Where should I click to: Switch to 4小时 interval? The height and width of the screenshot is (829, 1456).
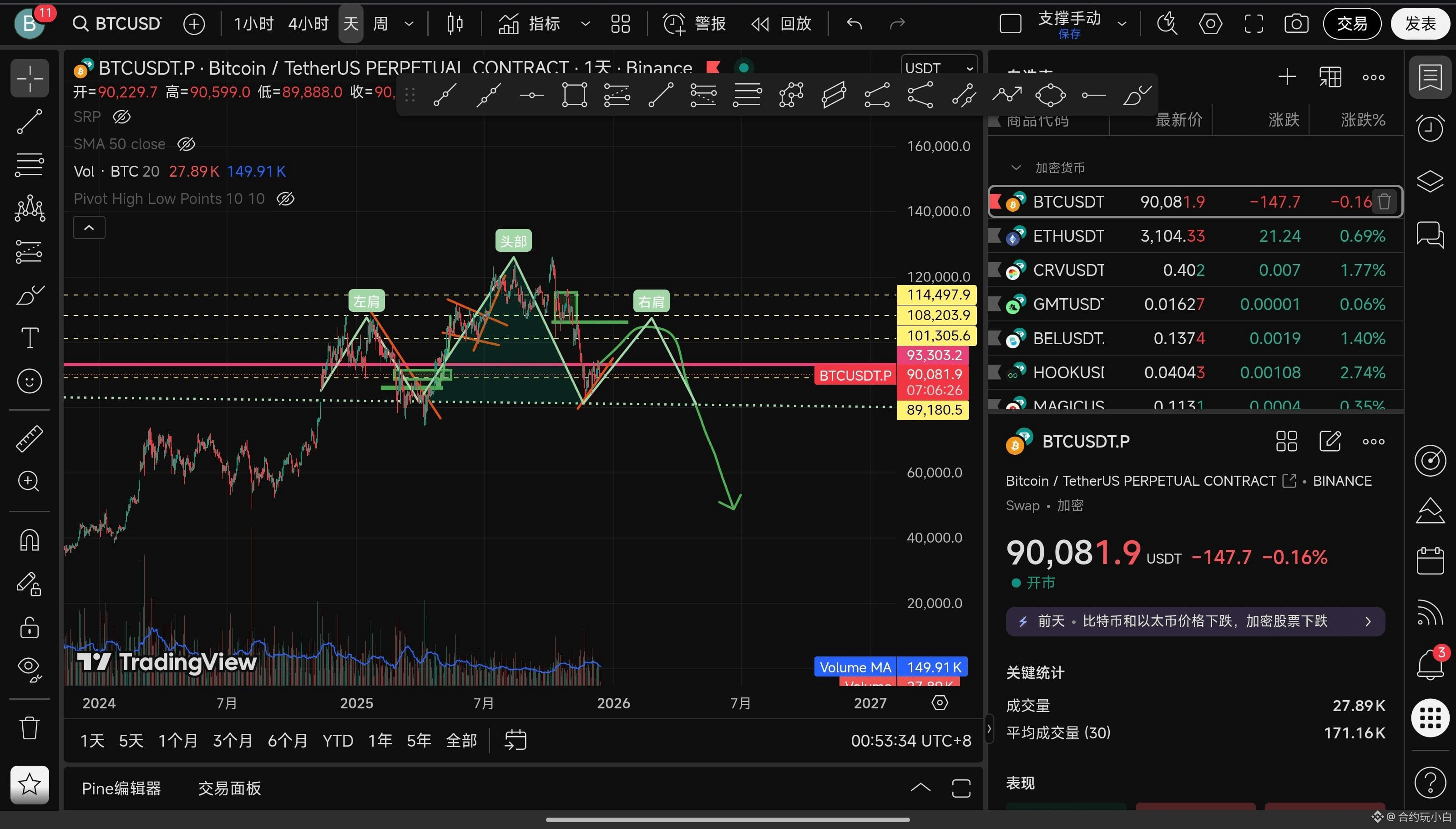click(x=308, y=24)
